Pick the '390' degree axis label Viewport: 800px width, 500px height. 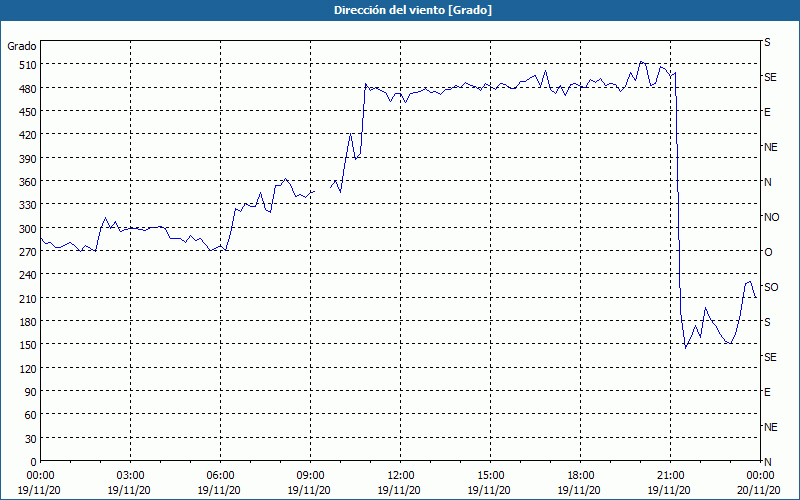[28, 159]
